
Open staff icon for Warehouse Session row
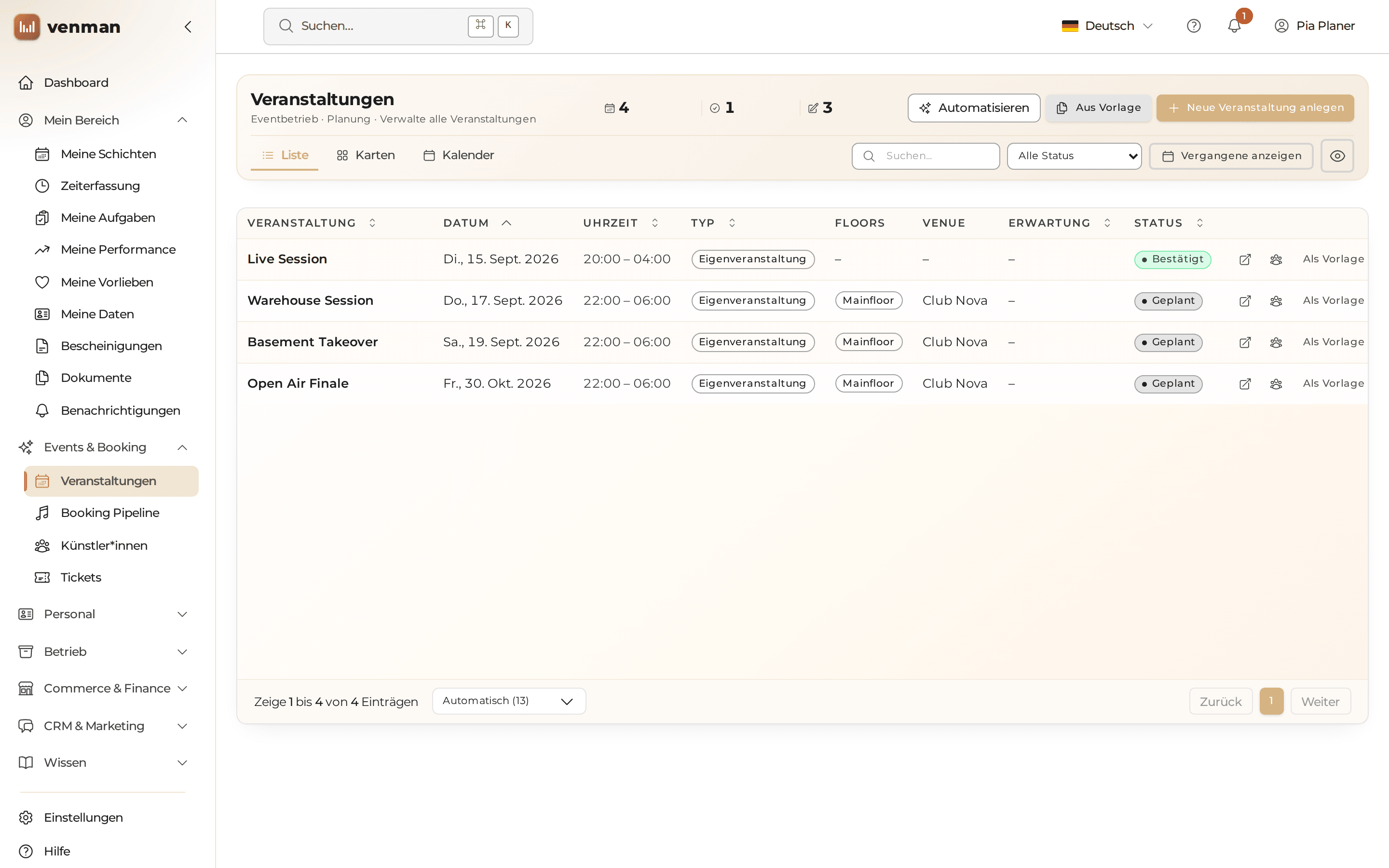point(1276,301)
